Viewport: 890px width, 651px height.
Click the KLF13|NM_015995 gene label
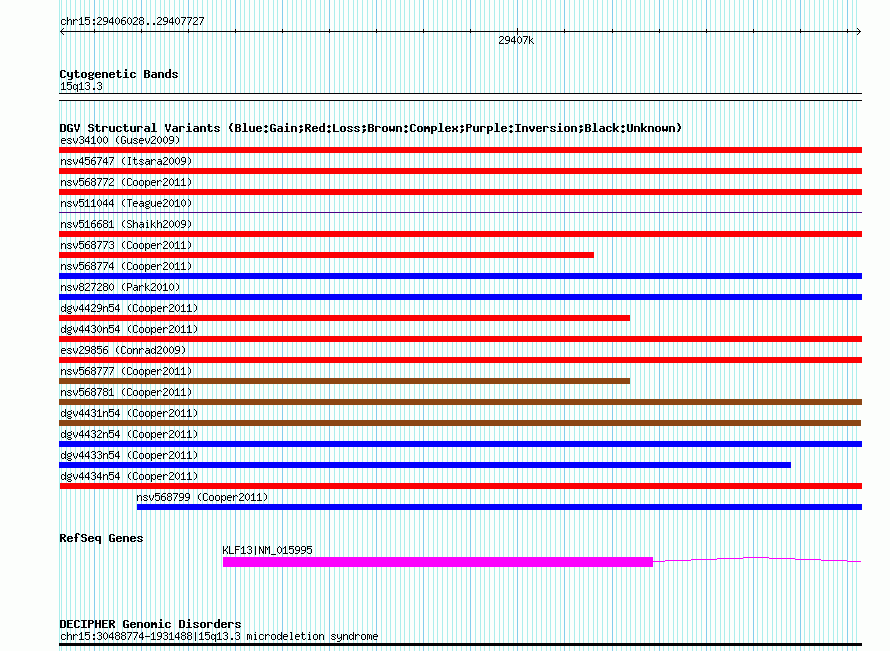[267, 550]
